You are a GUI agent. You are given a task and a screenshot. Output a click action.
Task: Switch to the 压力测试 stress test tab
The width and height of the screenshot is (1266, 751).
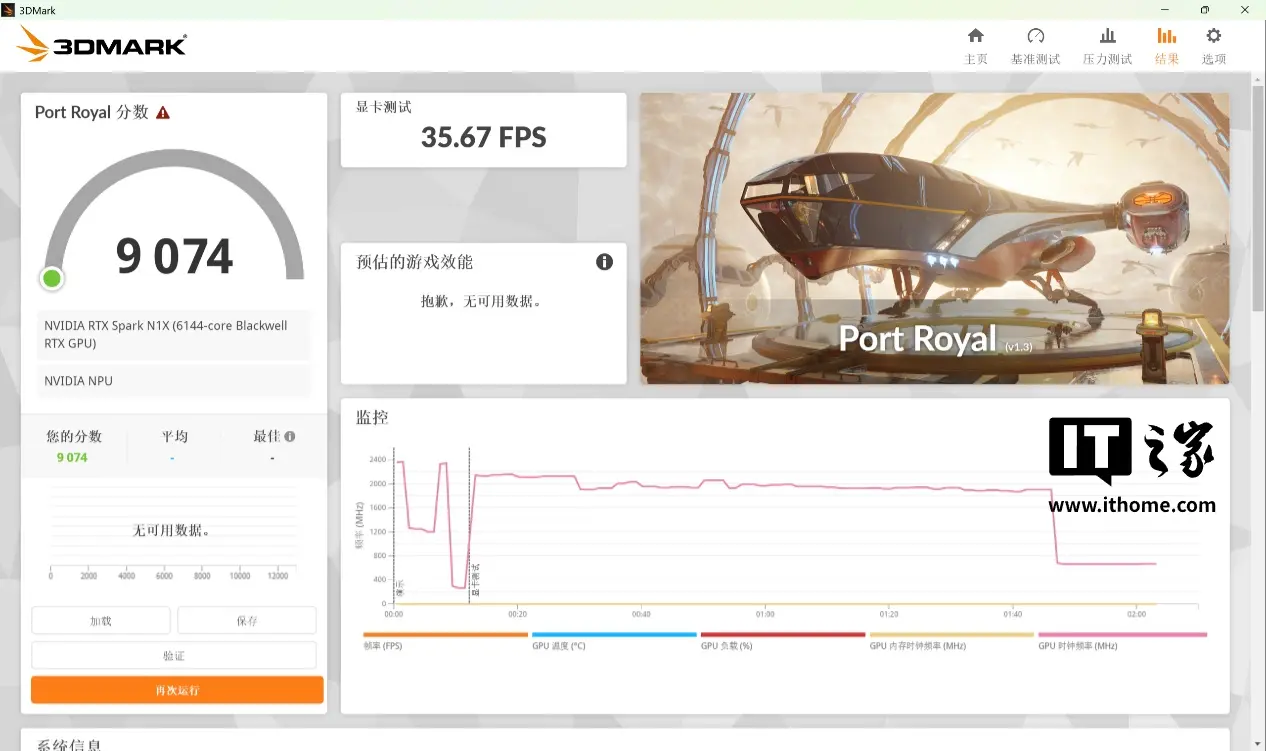click(x=1107, y=46)
